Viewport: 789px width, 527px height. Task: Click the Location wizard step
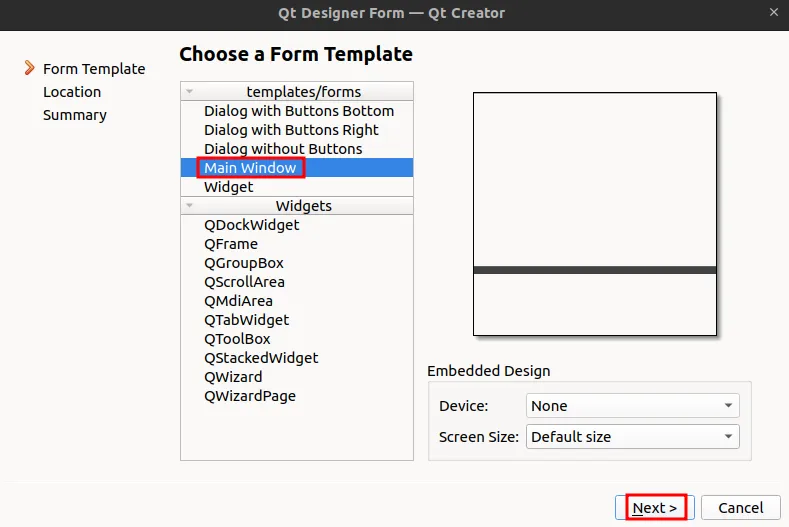tap(72, 92)
